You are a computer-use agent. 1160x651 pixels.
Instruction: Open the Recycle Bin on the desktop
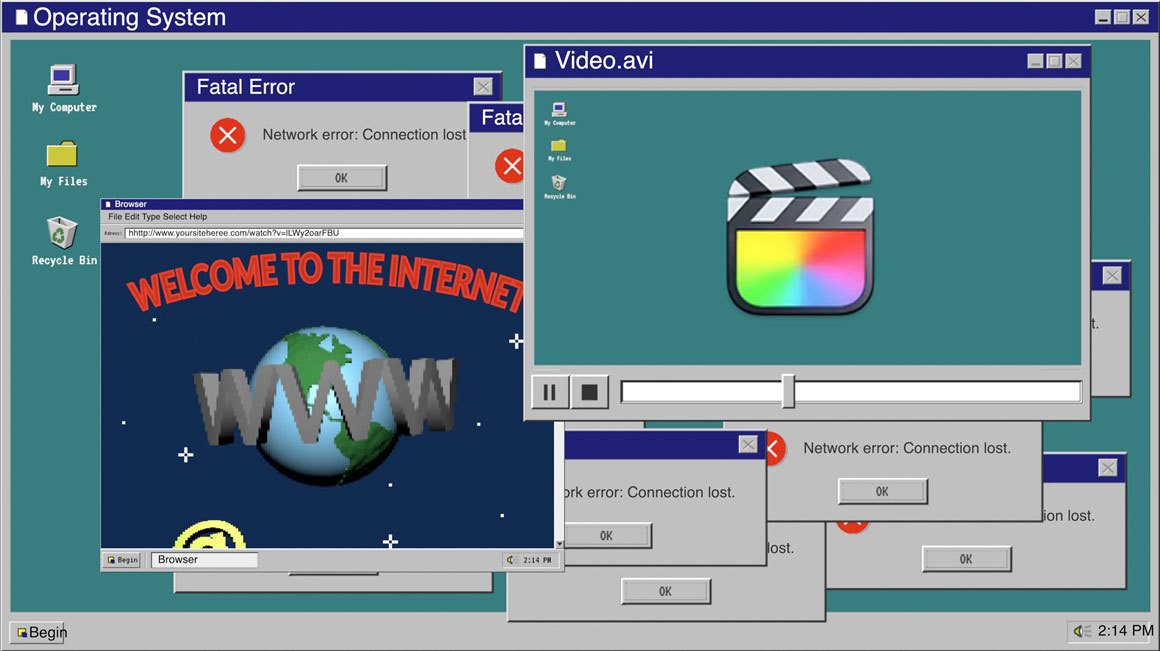pos(62,232)
